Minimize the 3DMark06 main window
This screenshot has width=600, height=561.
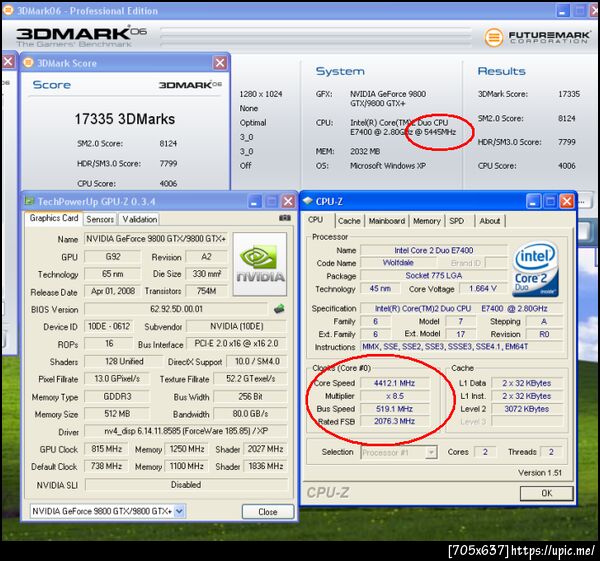(562, 11)
